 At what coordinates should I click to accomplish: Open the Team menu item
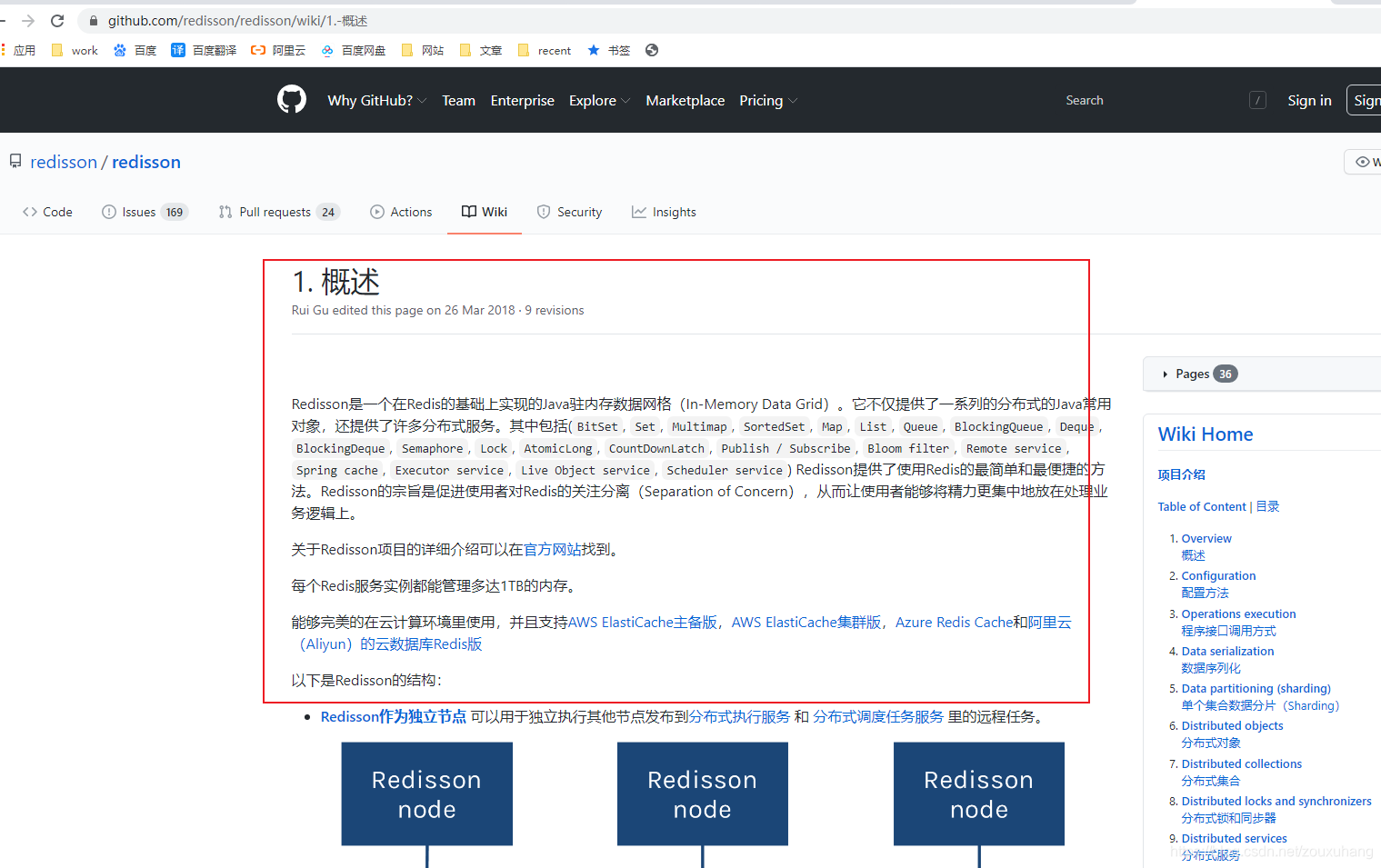[x=458, y=100]
